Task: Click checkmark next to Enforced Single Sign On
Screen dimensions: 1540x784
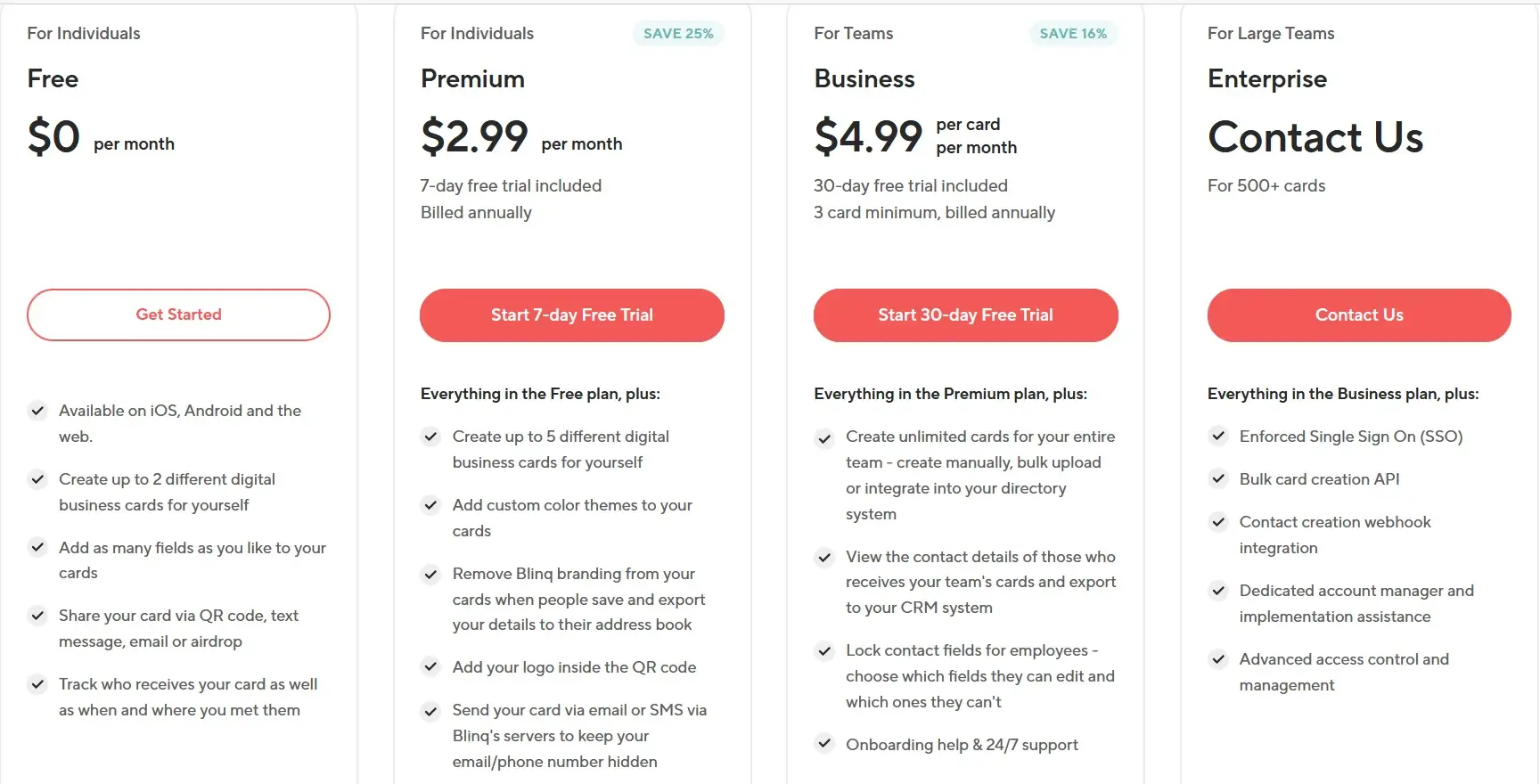Action: coord(1218,437)
